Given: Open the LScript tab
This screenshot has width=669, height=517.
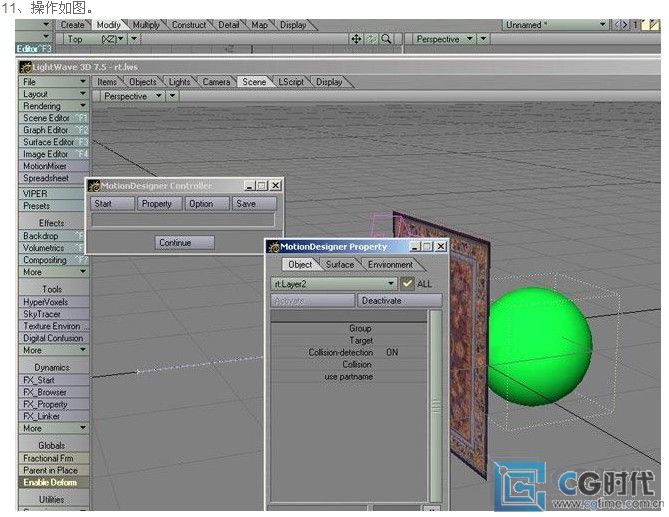Looking at the screenshot, I should 291,82.
